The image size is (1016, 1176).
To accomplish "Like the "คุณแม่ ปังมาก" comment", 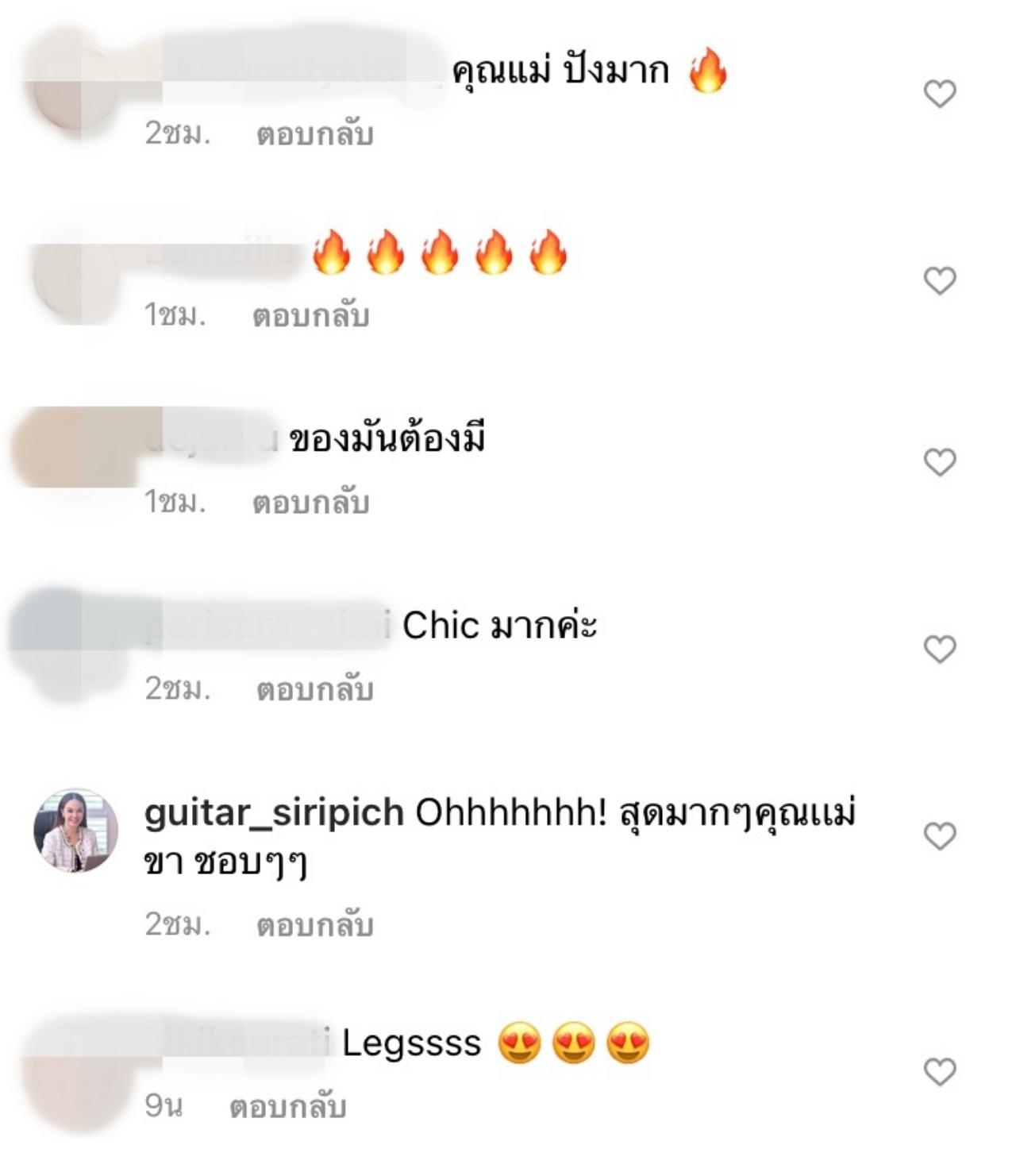I will point(940,94).
